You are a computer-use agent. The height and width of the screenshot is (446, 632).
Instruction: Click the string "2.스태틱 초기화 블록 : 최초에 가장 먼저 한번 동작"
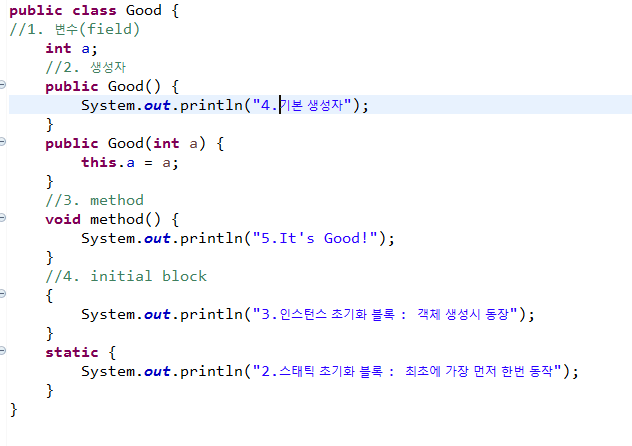click(407, 371)
